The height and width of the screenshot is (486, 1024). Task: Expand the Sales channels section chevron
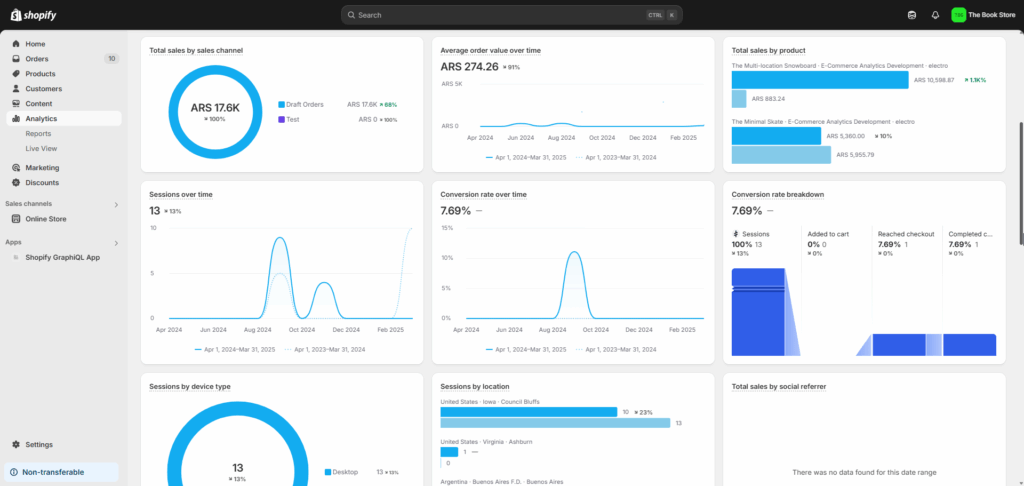tap(116, 204)
